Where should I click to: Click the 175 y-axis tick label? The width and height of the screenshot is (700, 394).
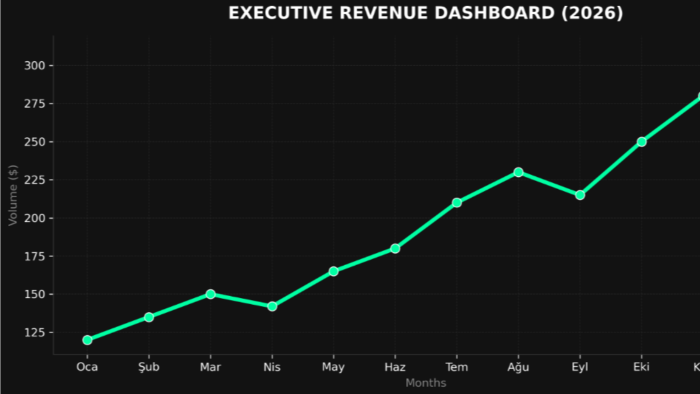coord(35,257)
